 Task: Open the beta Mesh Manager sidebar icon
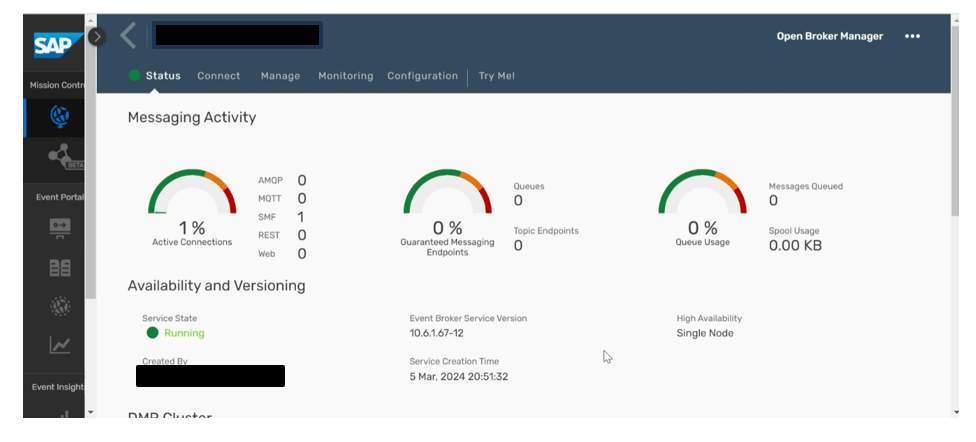click(64, 156)
